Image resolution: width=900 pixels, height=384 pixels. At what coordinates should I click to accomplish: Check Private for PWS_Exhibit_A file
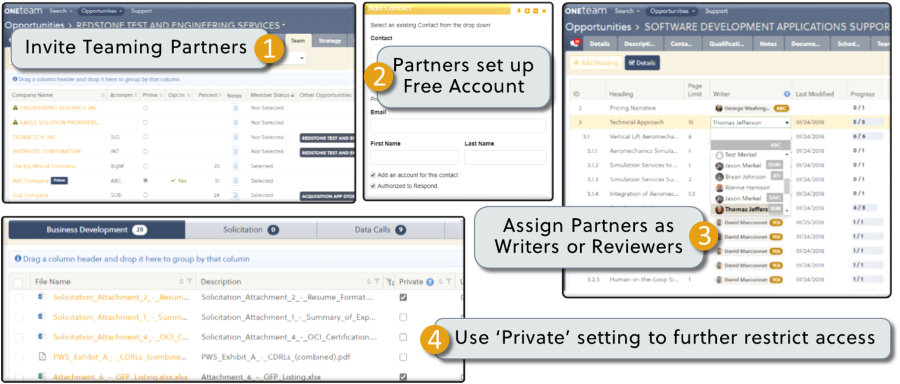coord(403,356)
